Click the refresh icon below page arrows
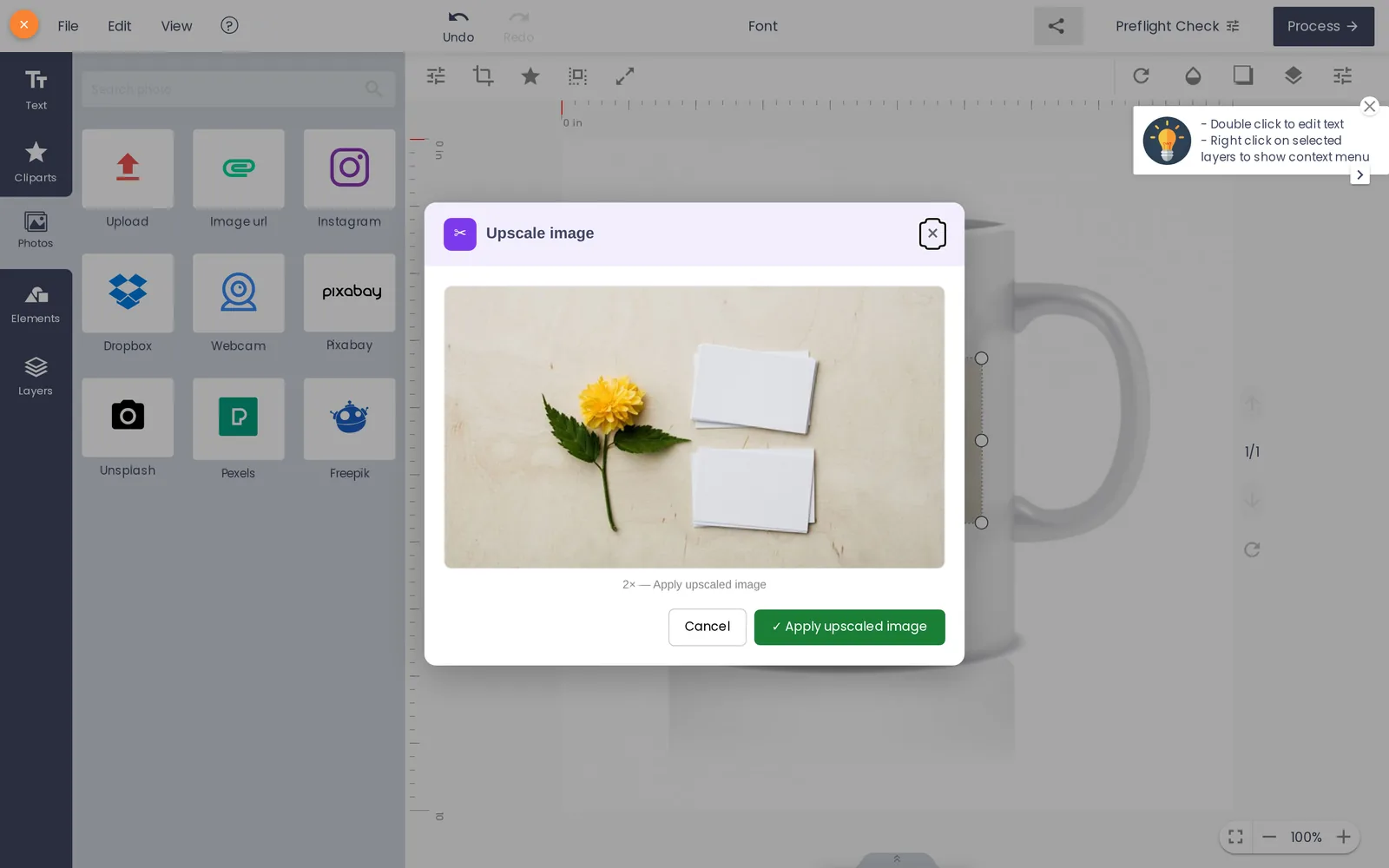 coord(1252,549)
